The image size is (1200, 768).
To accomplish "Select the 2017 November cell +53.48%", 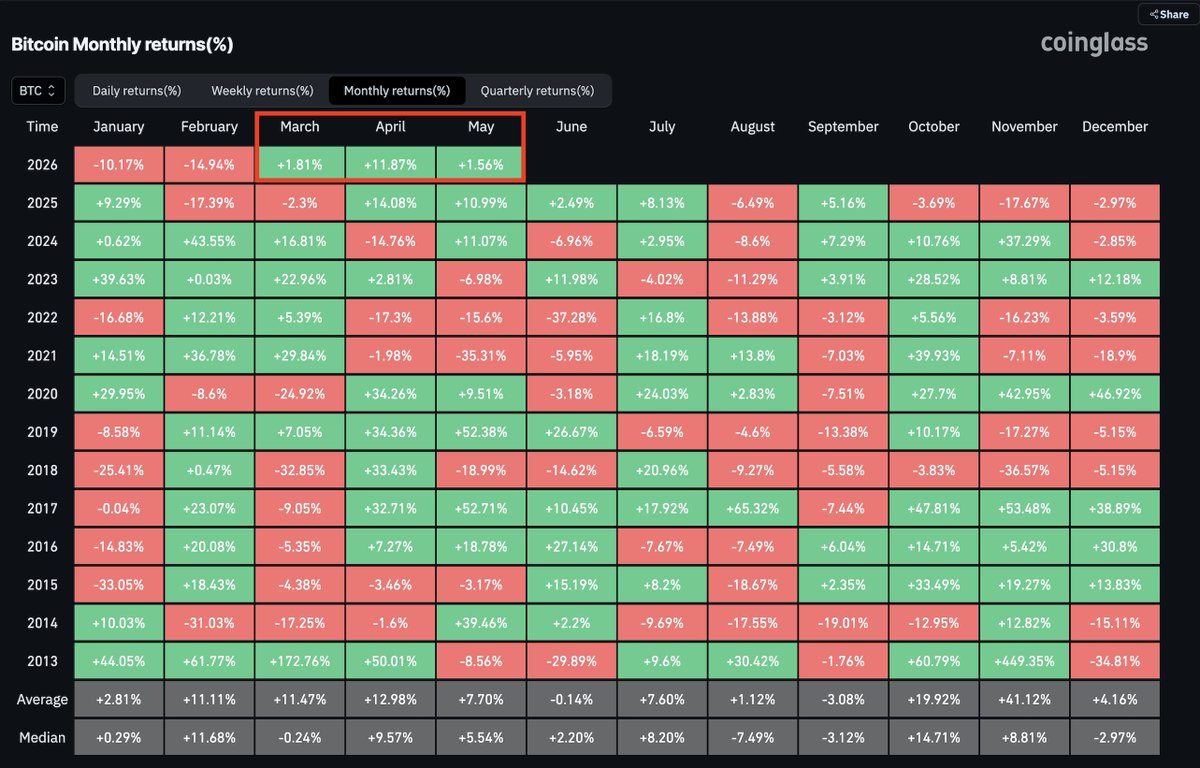I will tap(1024, 508).
